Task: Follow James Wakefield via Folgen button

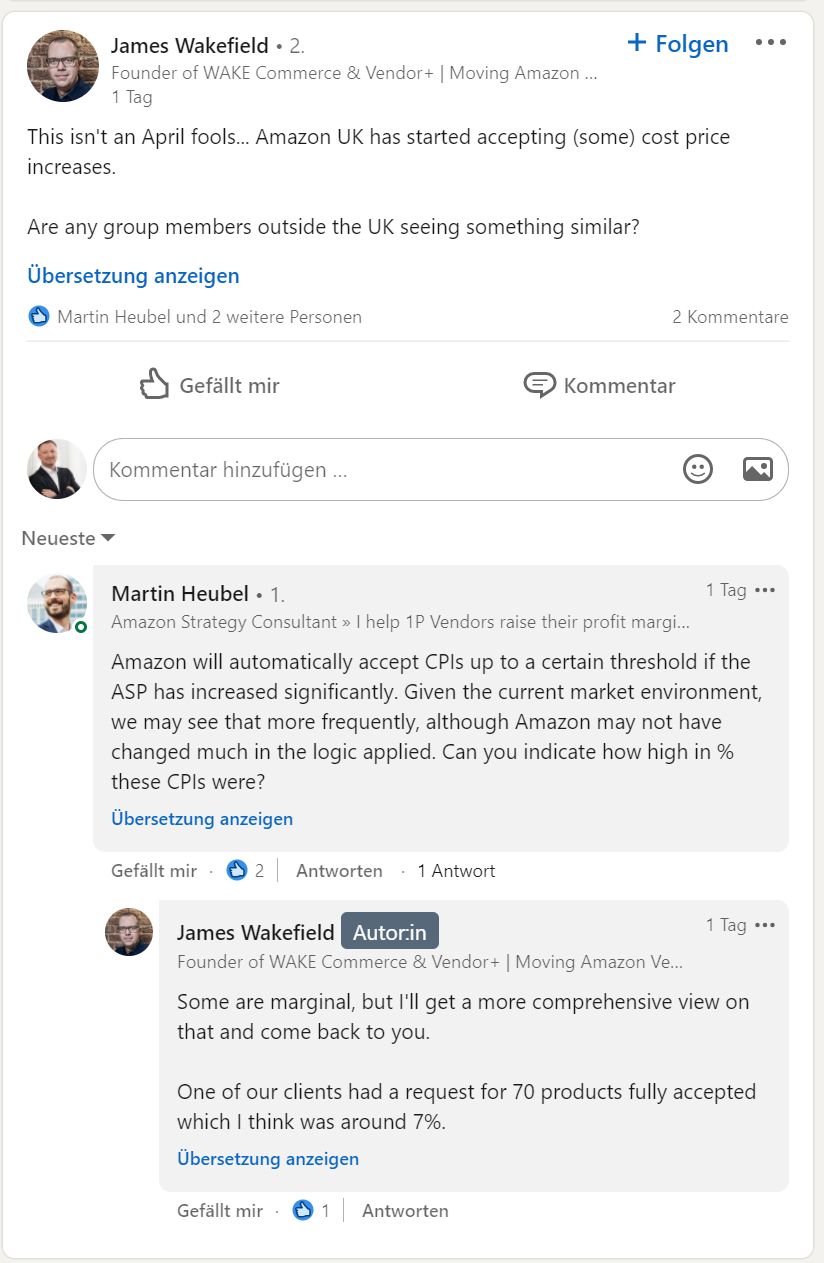Action: pos(678,44)
